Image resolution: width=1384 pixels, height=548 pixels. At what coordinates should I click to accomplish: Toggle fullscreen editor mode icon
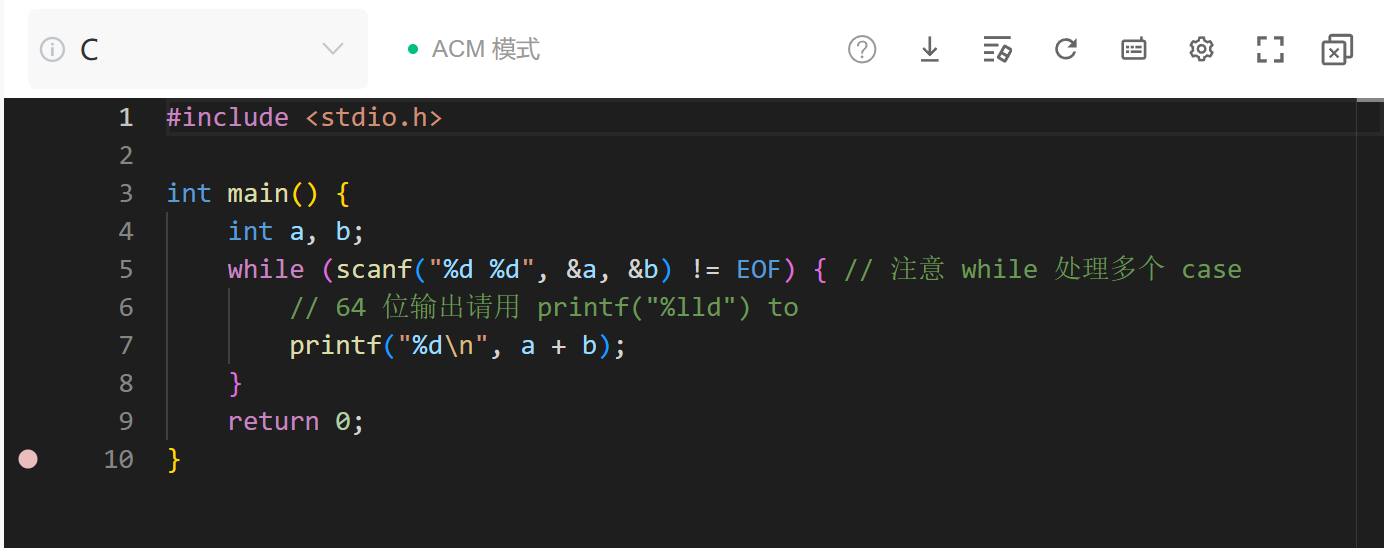coord(1270,49)
